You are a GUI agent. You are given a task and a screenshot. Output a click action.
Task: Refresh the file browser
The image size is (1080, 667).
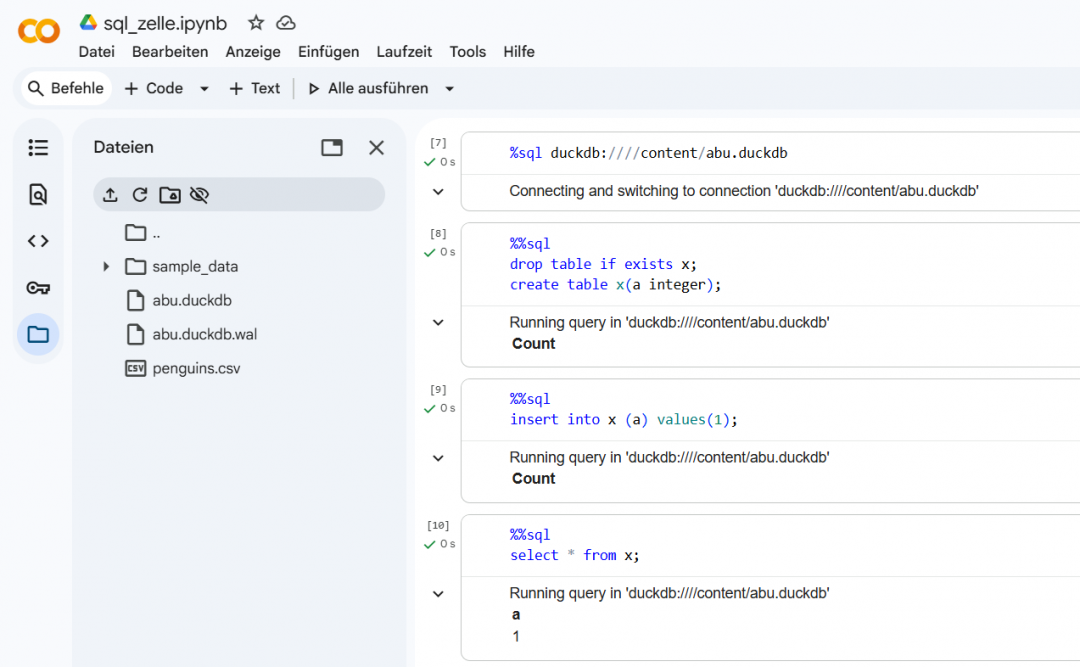pos(140,194)
